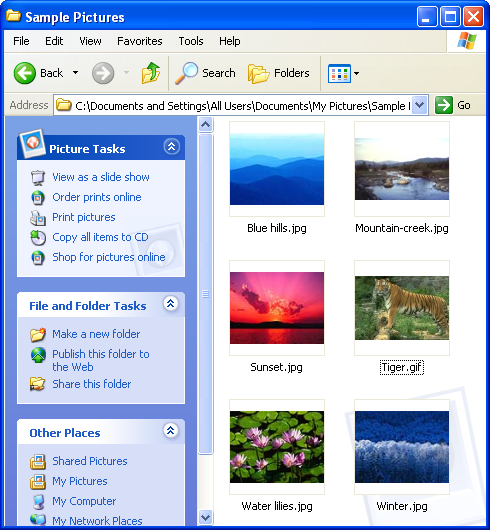Click the Make a new folder icon
Image resolution: width=490 pixels, height=530 pixels.
pos(38,334)
